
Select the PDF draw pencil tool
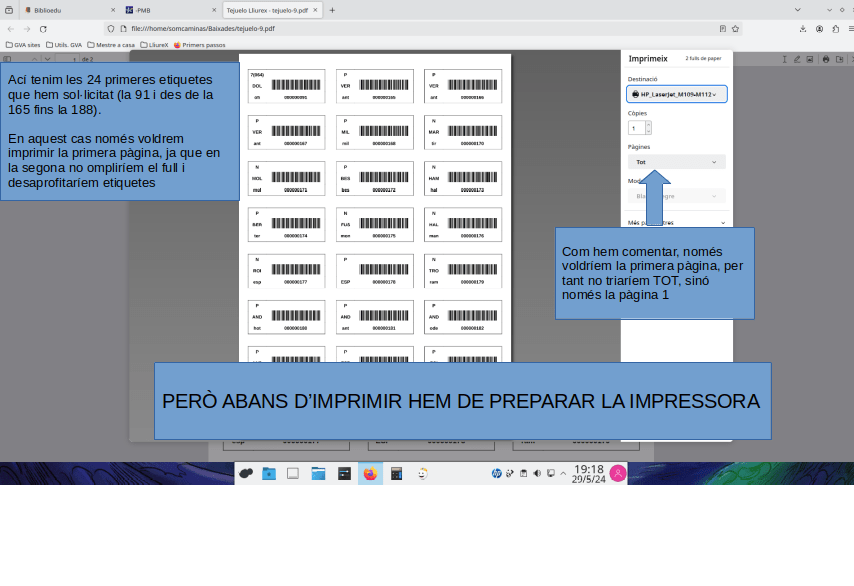pyautogui.click(x=797, y=59)
